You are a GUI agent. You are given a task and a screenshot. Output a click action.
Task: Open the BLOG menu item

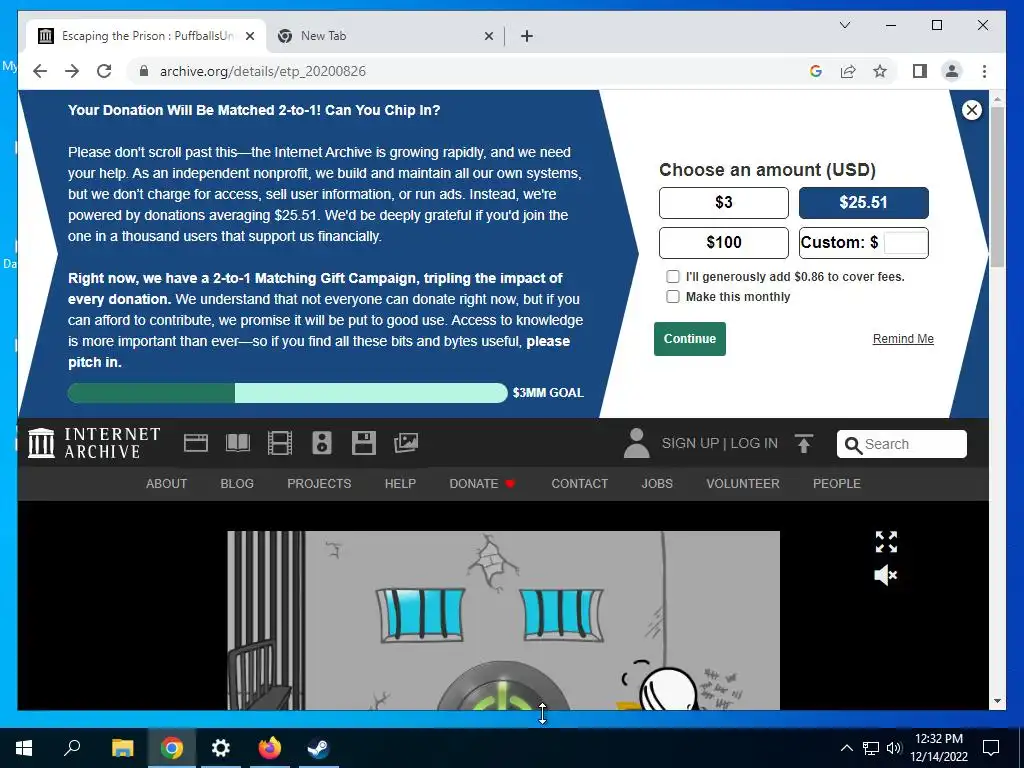pos(236,484)
